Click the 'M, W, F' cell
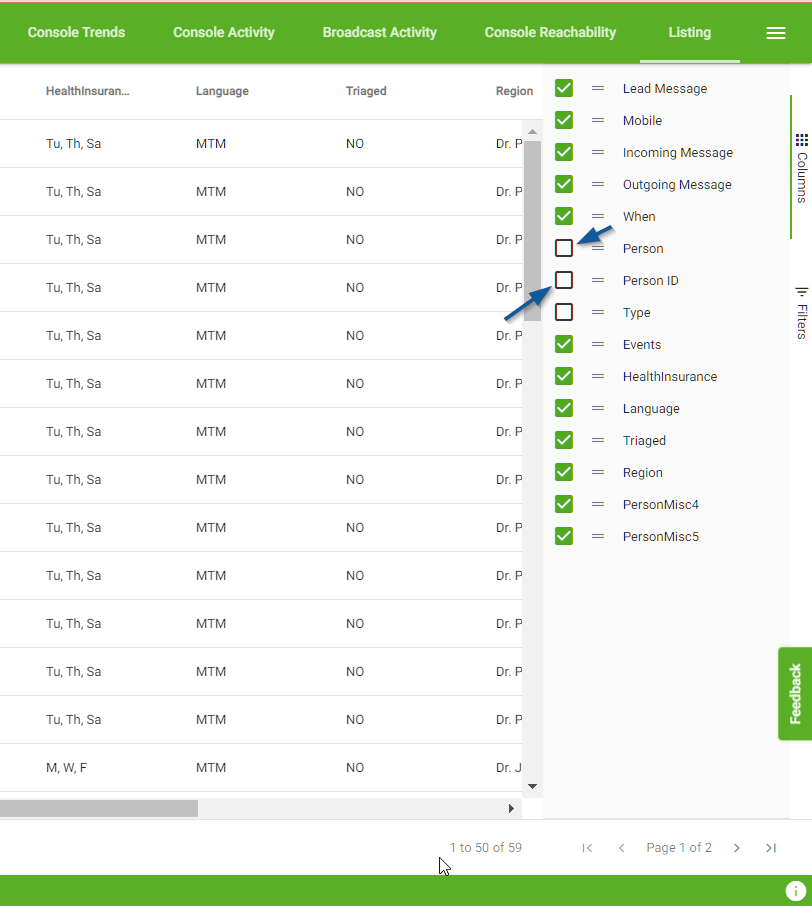 pos(66,767)
